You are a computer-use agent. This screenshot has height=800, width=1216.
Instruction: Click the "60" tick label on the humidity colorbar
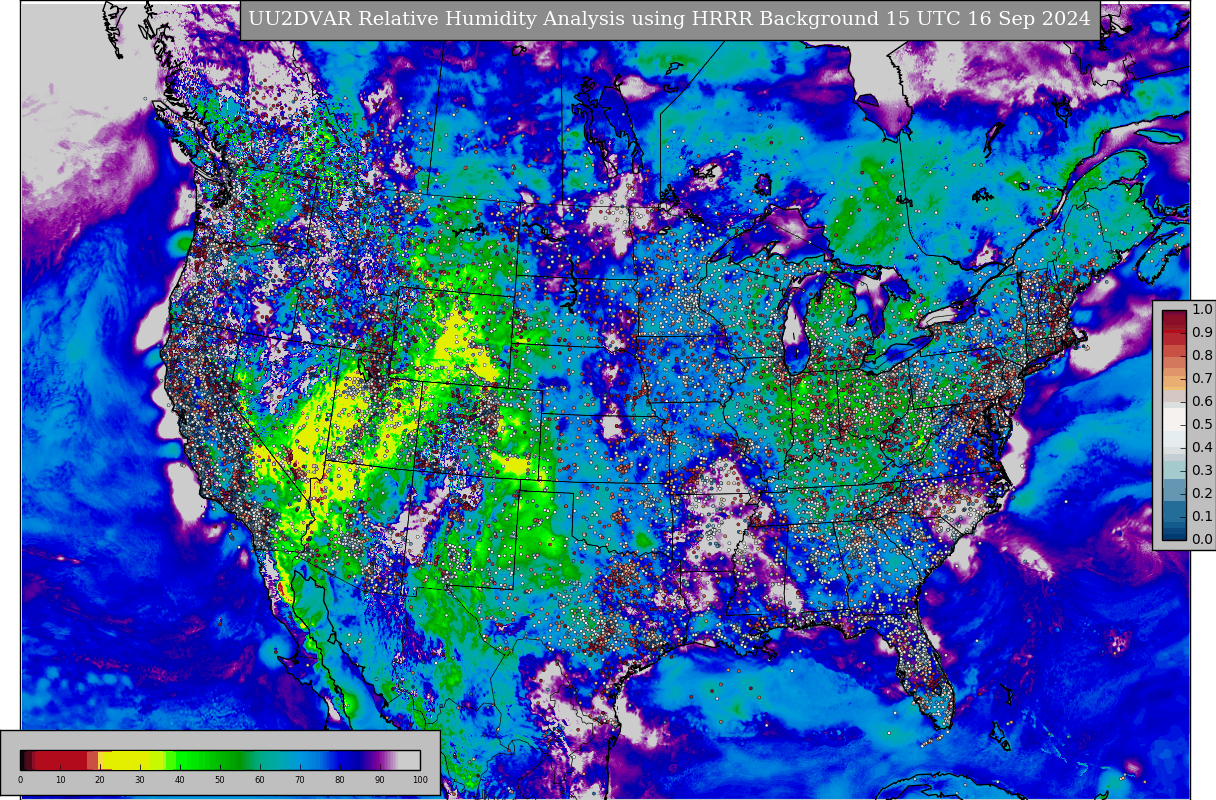coord(260,780)
